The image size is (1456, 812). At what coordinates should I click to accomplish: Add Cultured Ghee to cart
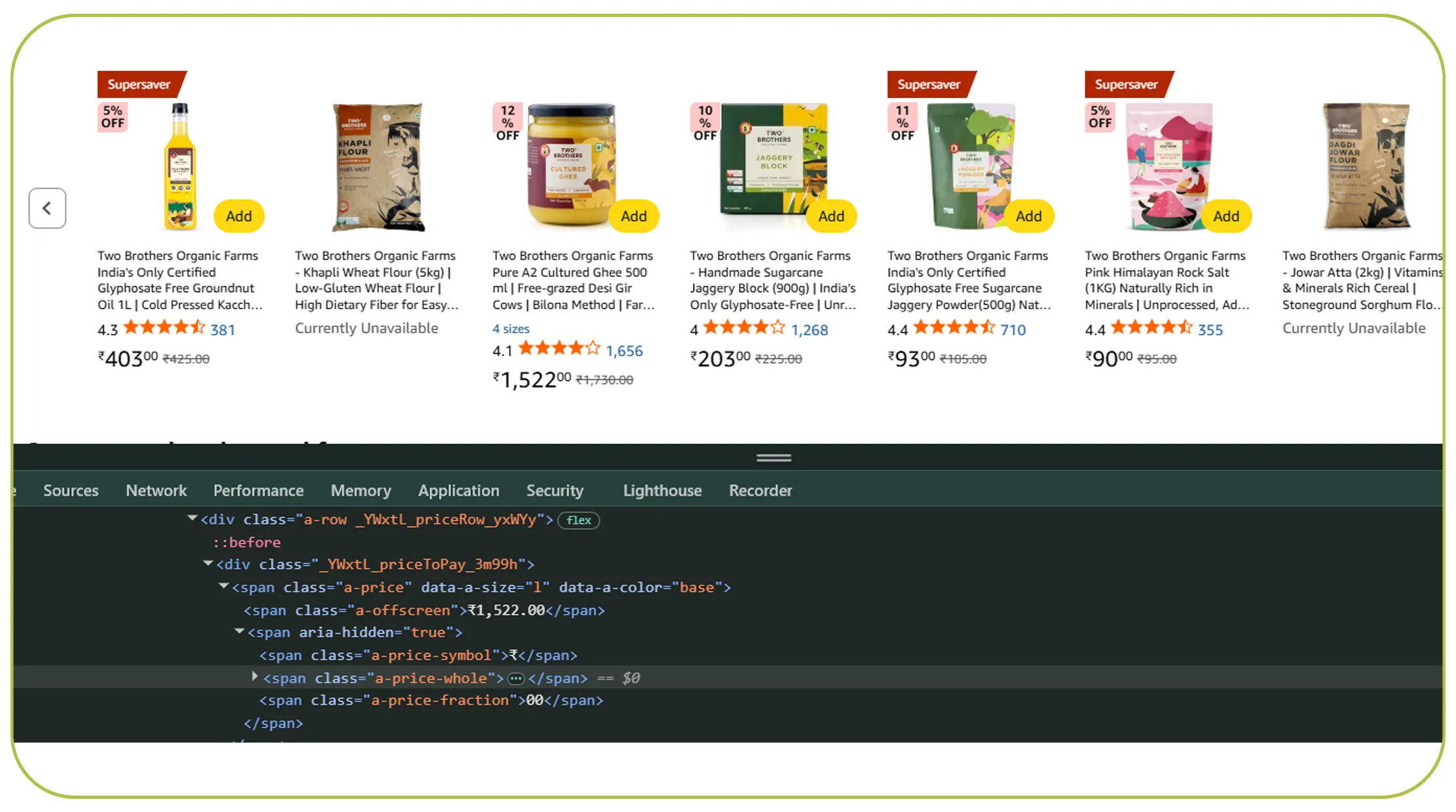(634, 216)
